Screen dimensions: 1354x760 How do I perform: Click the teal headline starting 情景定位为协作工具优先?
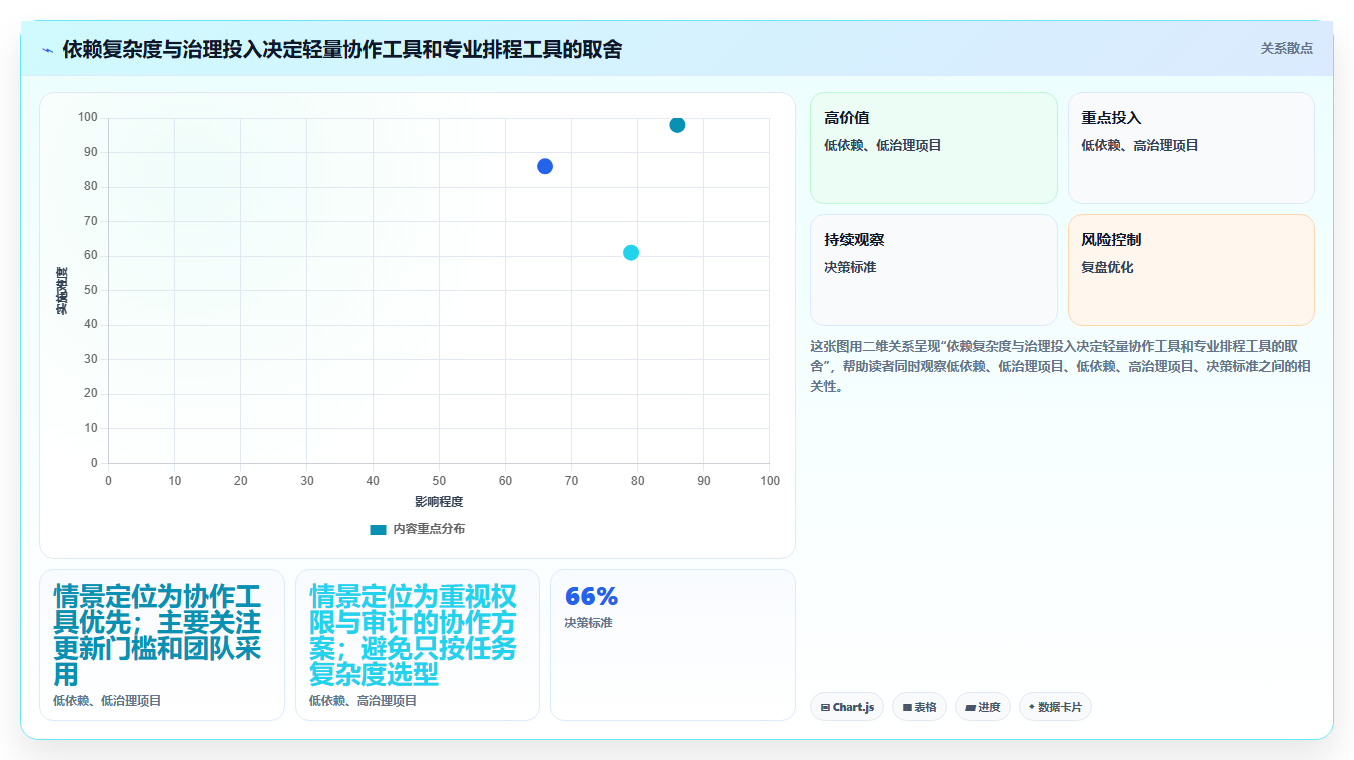coord(158,636)
